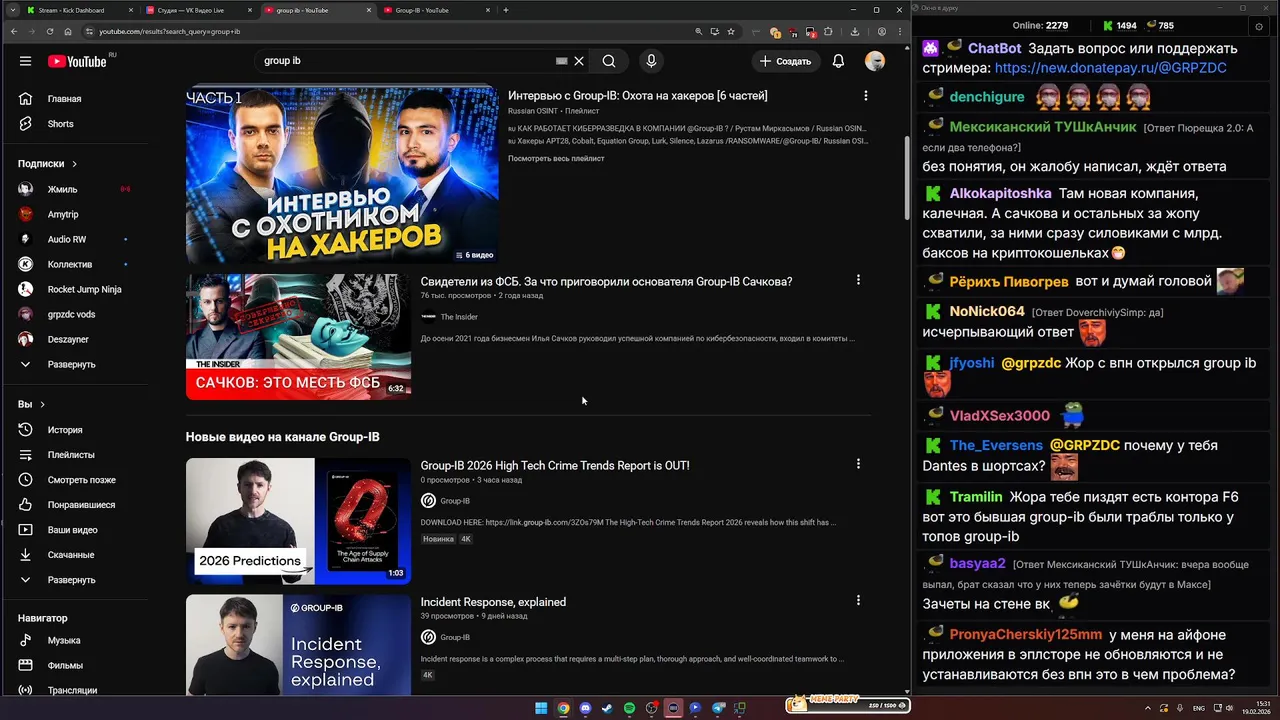This screenshot has width=1280, height=720.
Task: Bookmark this page with the star icon
Action: 731,31
